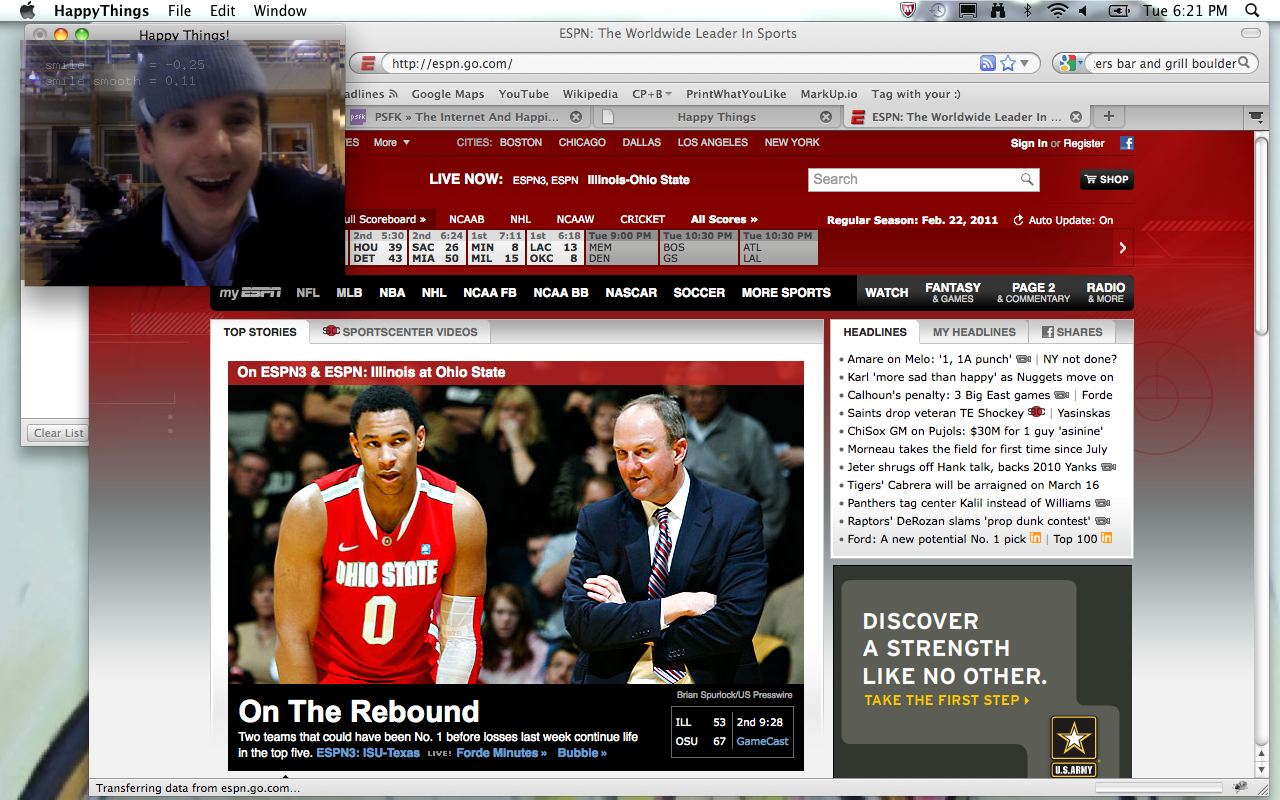The image size is (1280, 800).
Task: Open the address bar history dropdown arrow
Action: point(1030,63)
